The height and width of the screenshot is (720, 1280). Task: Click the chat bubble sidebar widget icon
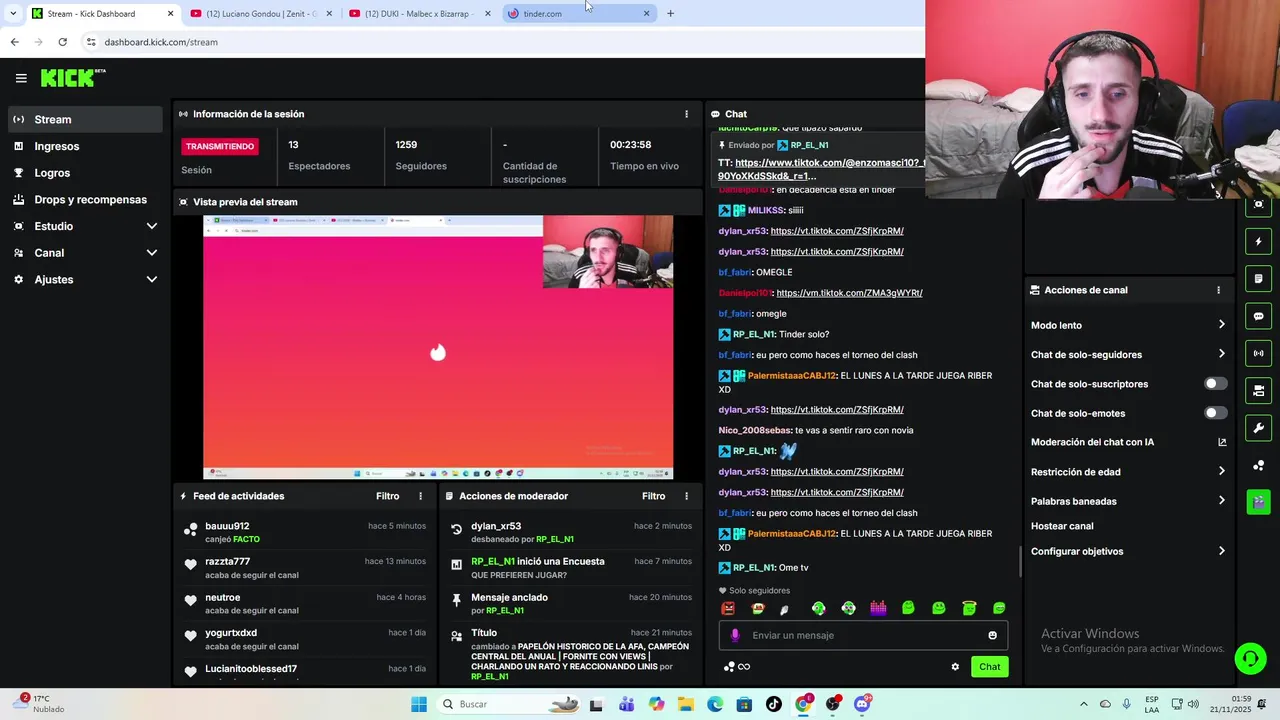tap(1258, 316)
